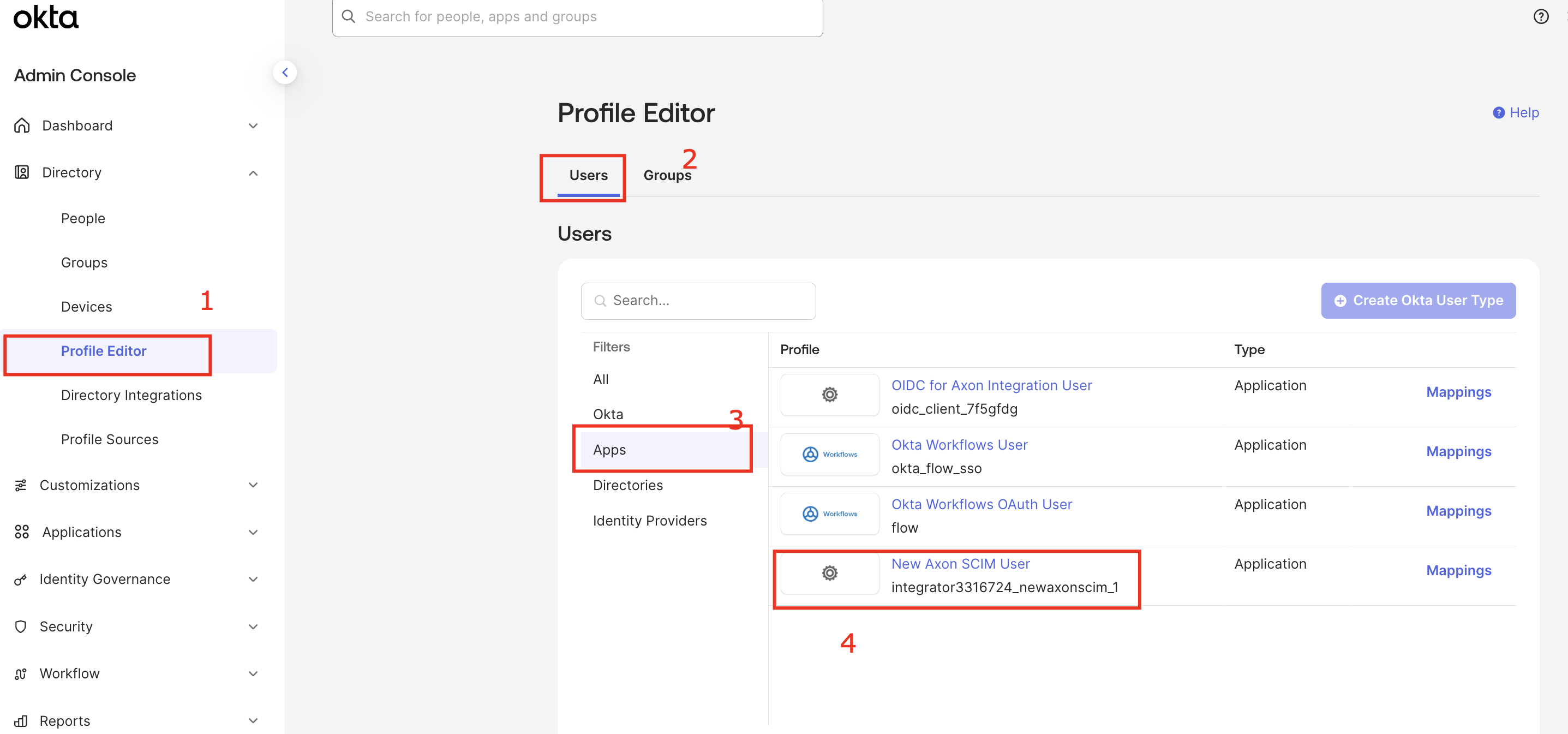Screen dimensions: 1568x734
Task: Click the Security shield icon
Action: 21,626
